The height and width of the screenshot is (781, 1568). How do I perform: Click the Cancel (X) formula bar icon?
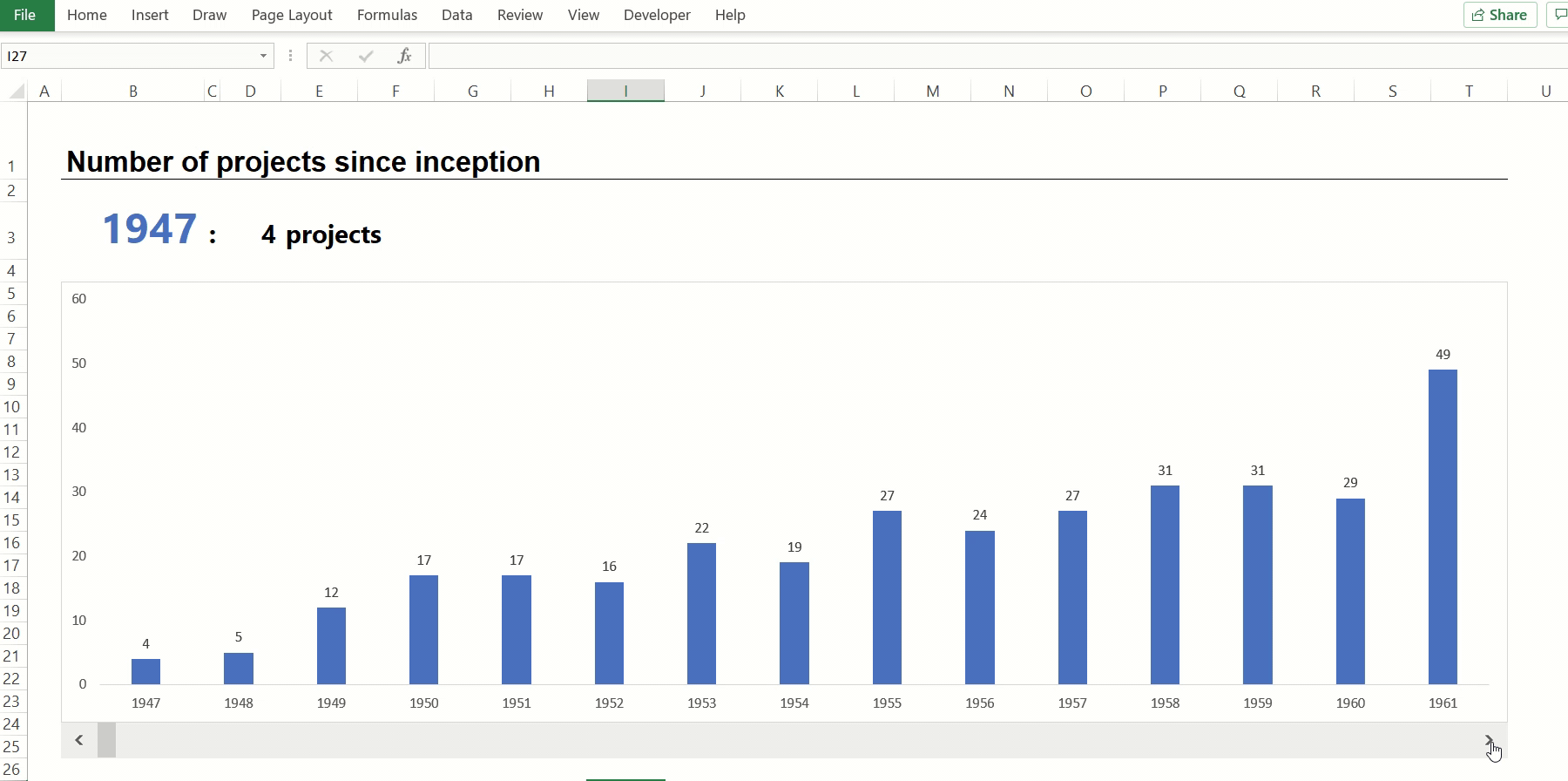tap(326, 56)
